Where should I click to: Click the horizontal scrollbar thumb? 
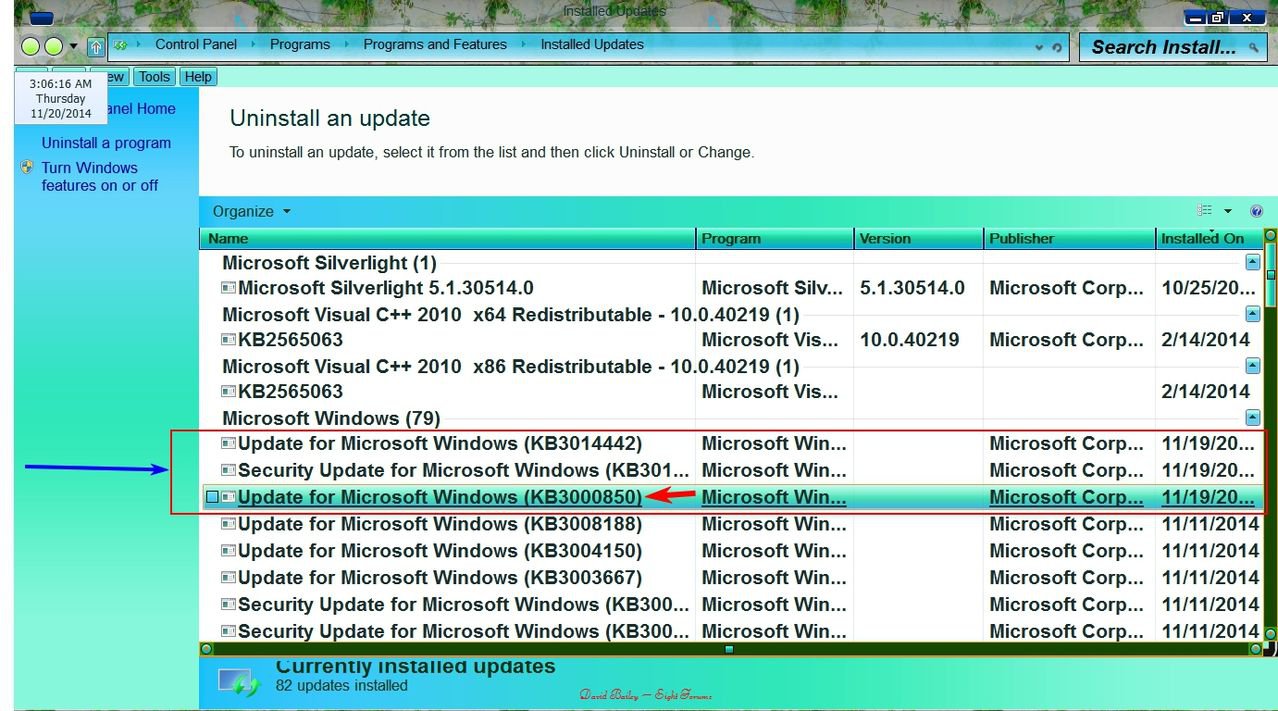(x=729, y=649)
